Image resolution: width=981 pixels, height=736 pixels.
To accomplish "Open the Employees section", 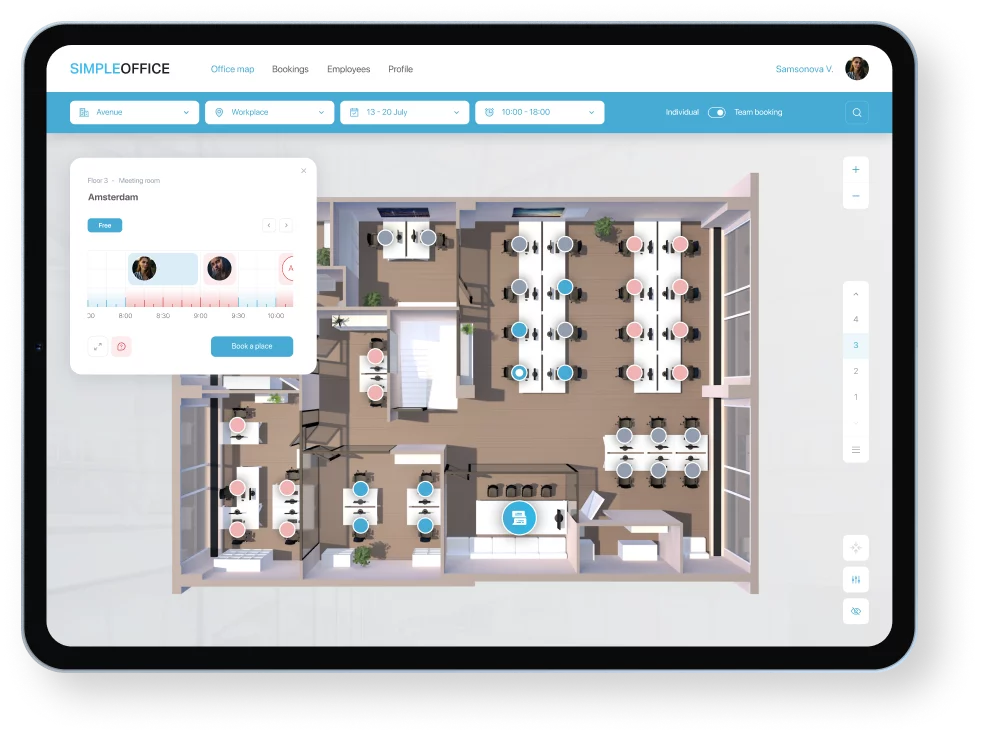I will click(x=348, y=69).
